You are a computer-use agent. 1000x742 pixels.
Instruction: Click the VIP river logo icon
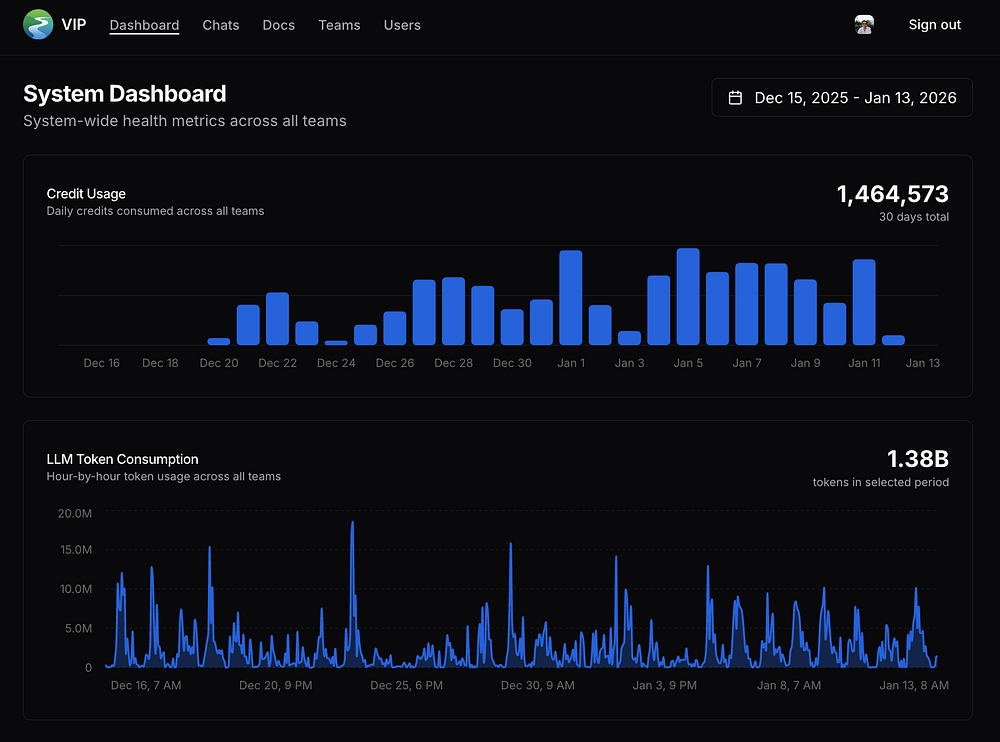[38, 25]
